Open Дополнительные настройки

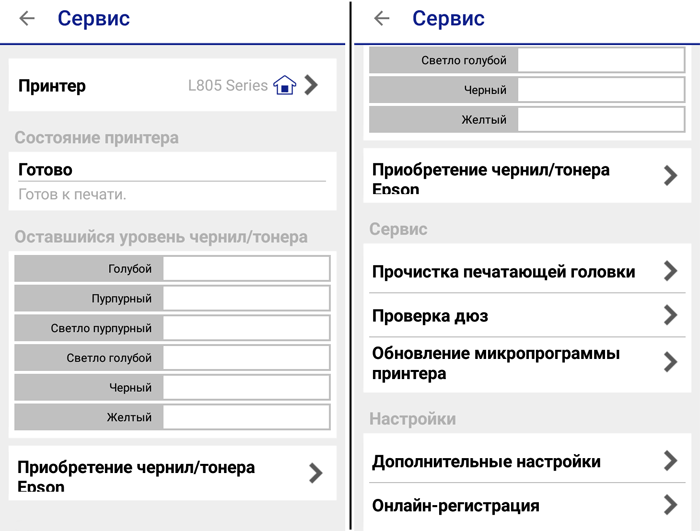(486, 461)
